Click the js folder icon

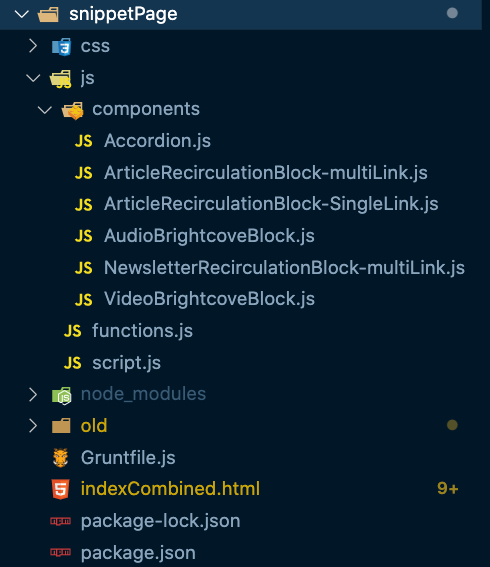click(x=61, y=78)
